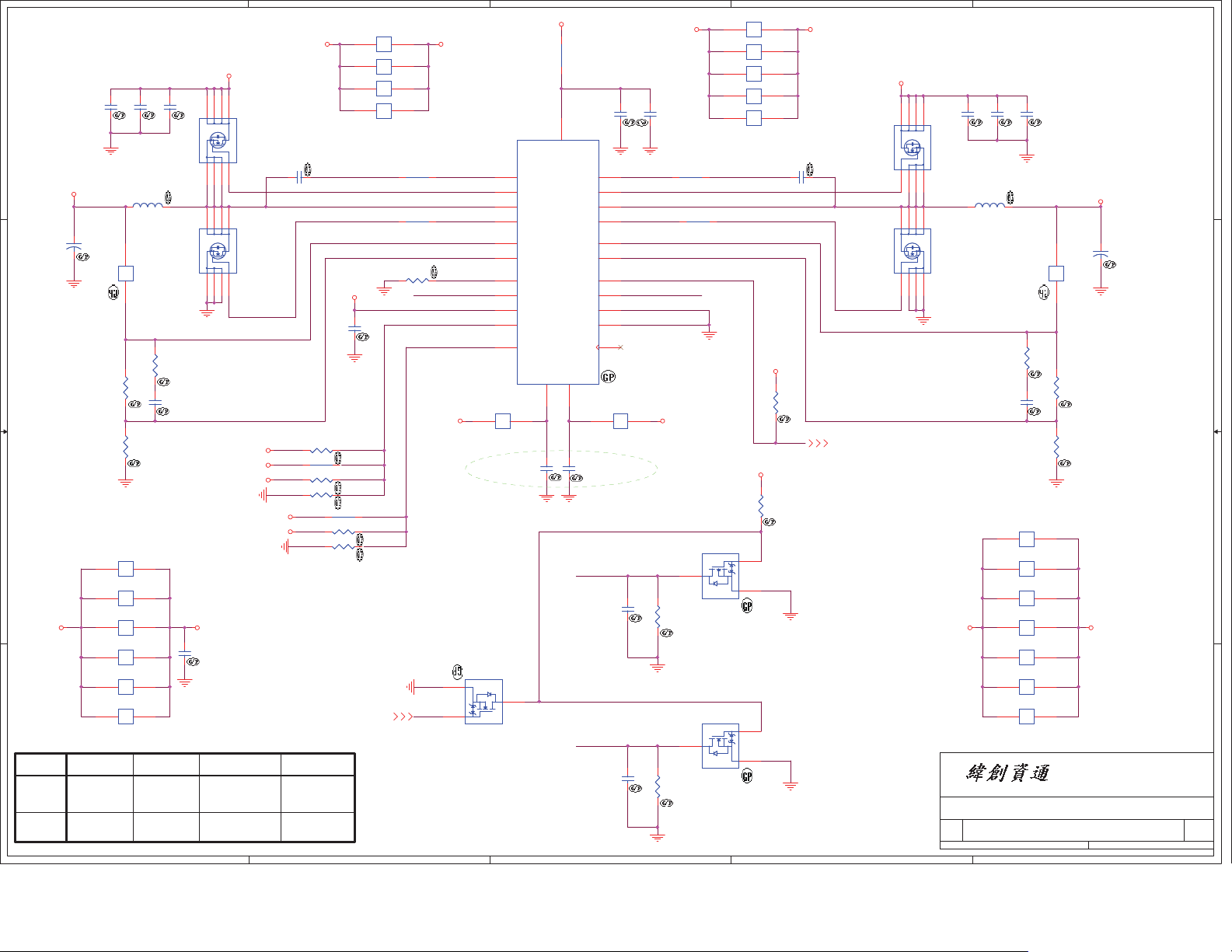1232x952 pixels.
Task: Click the 緯創資通 logo in title block
Action: [x=1008, y=772]
